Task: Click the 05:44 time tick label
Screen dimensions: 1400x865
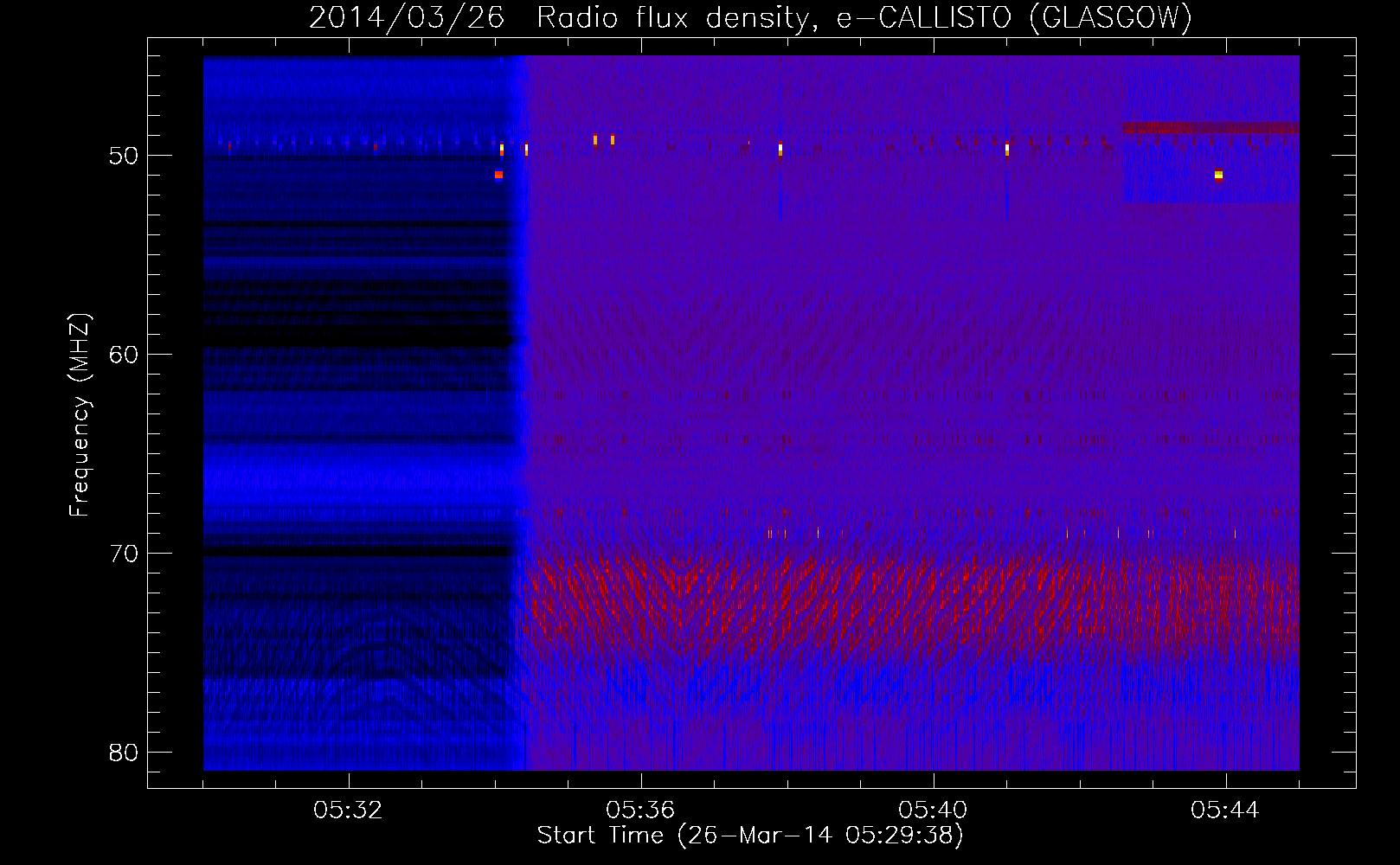Action: click(1226, 811)
